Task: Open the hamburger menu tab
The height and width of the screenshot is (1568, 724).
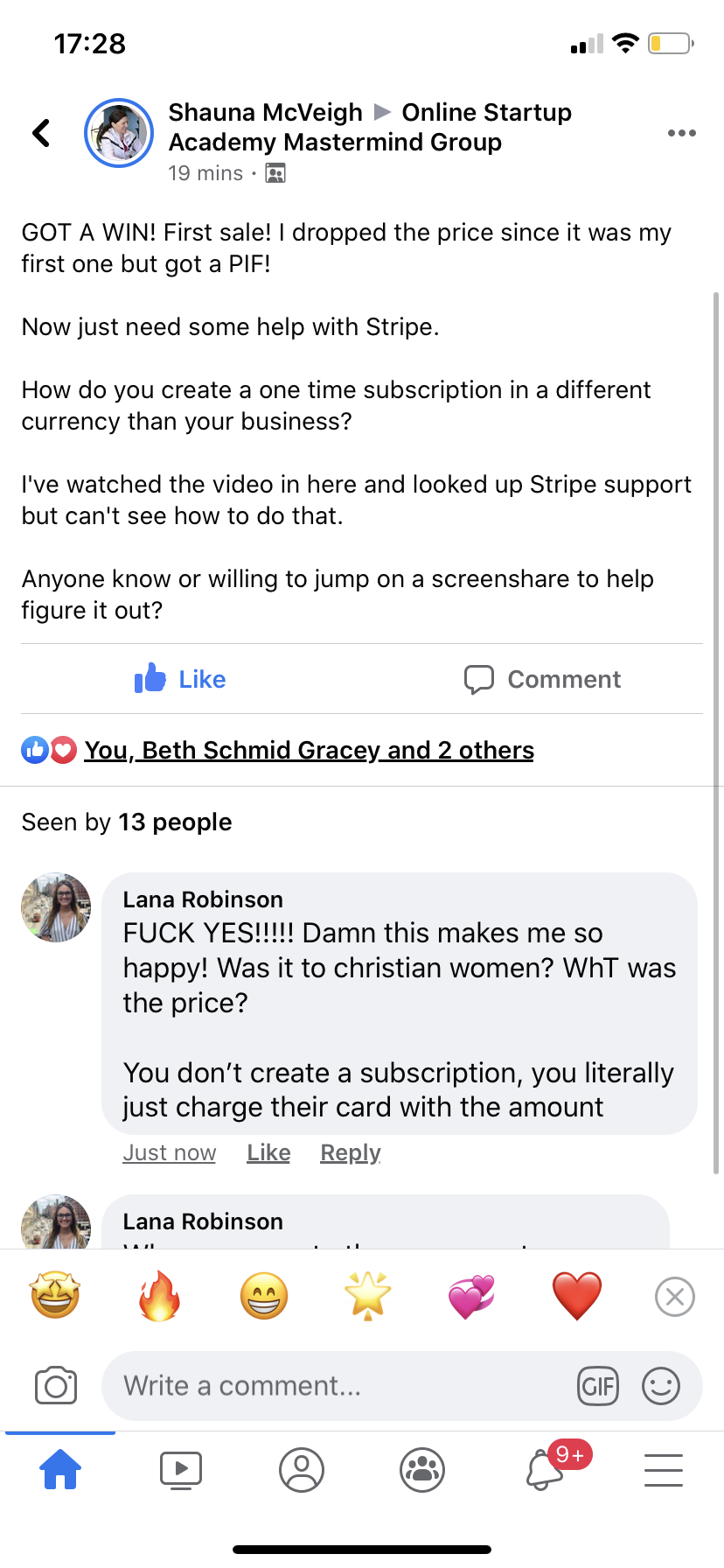Action: pos(664,1470)
